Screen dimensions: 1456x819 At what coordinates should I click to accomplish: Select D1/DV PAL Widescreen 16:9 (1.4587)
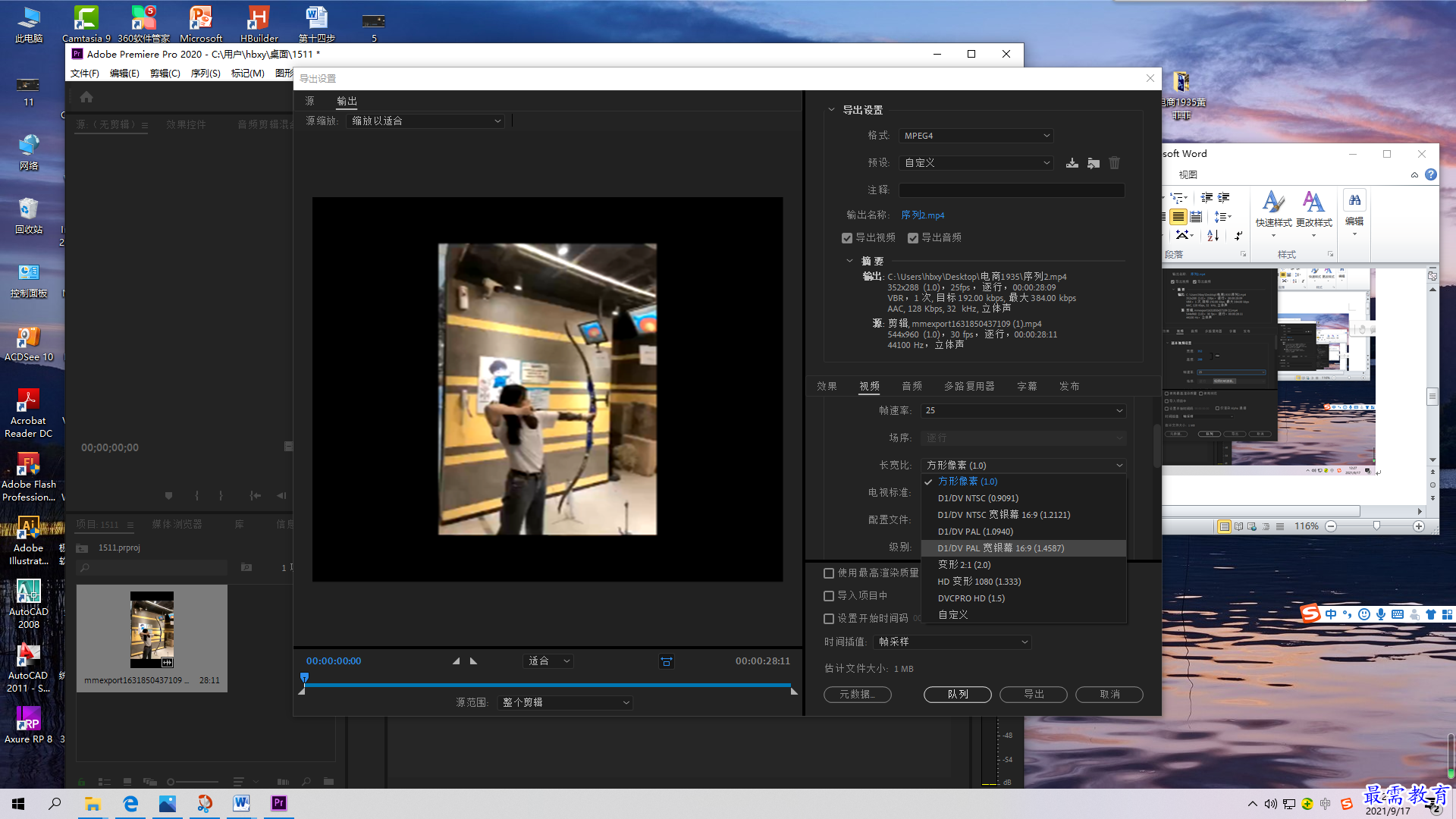click(1023, 548)
